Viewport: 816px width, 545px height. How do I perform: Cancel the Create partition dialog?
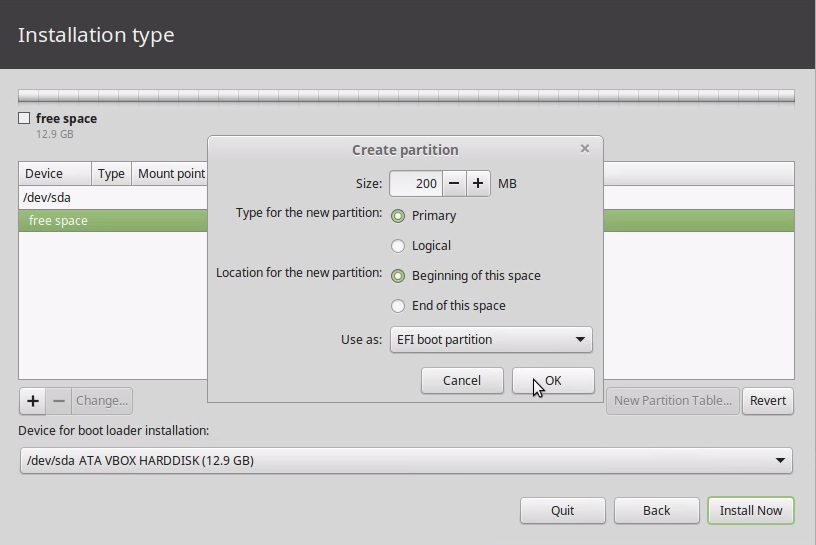coord(462,381)
